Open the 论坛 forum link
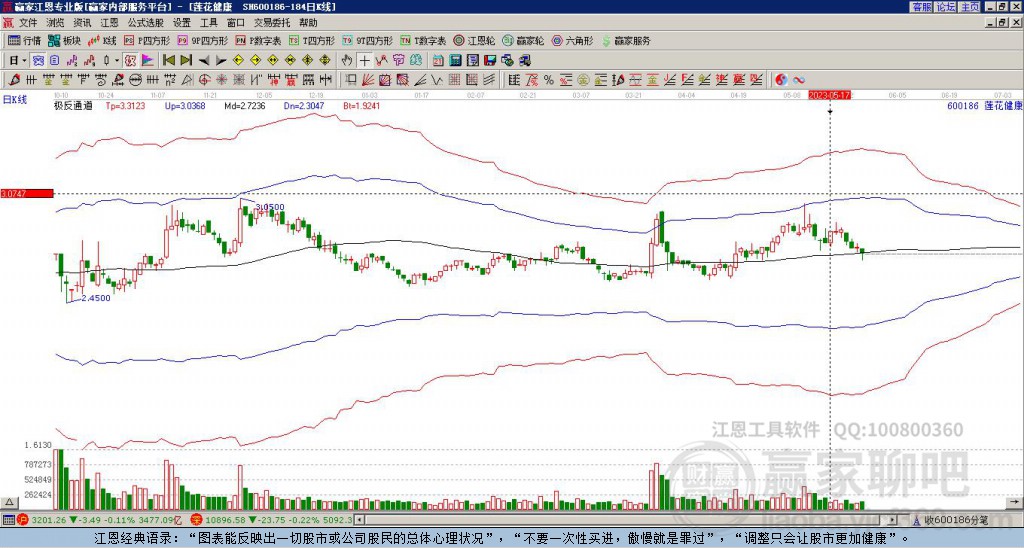This screenshot has height=548, width=1024. 946,7
